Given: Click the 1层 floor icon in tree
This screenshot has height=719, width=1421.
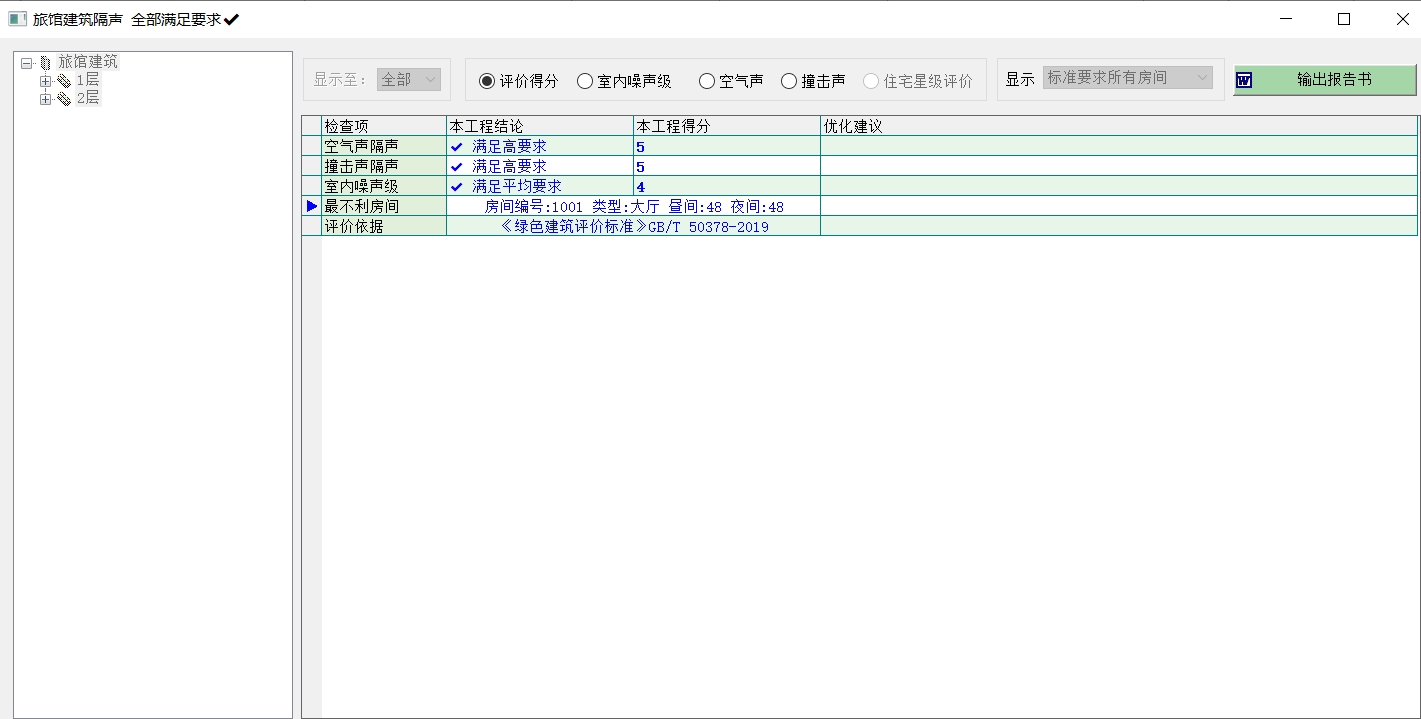Looking at the screenshot, I should pos(64,81).
